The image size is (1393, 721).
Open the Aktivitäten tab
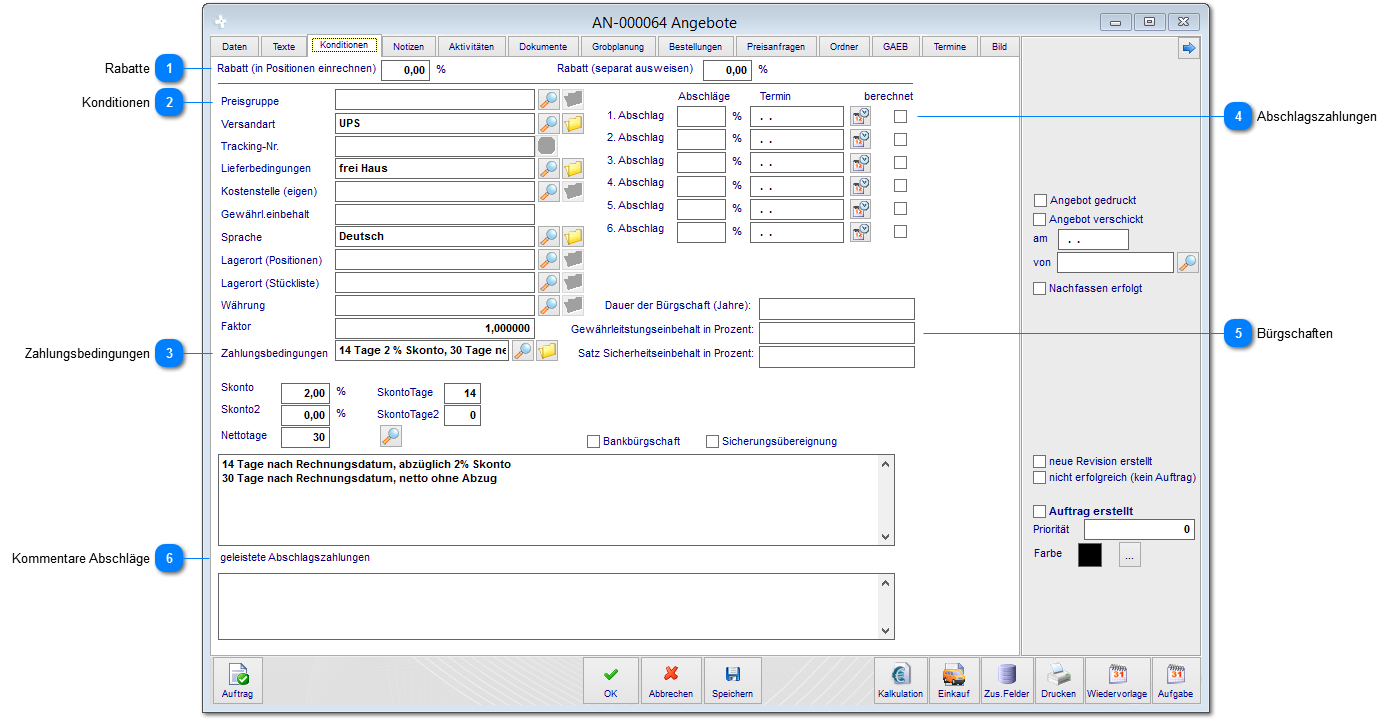(471, 46)
